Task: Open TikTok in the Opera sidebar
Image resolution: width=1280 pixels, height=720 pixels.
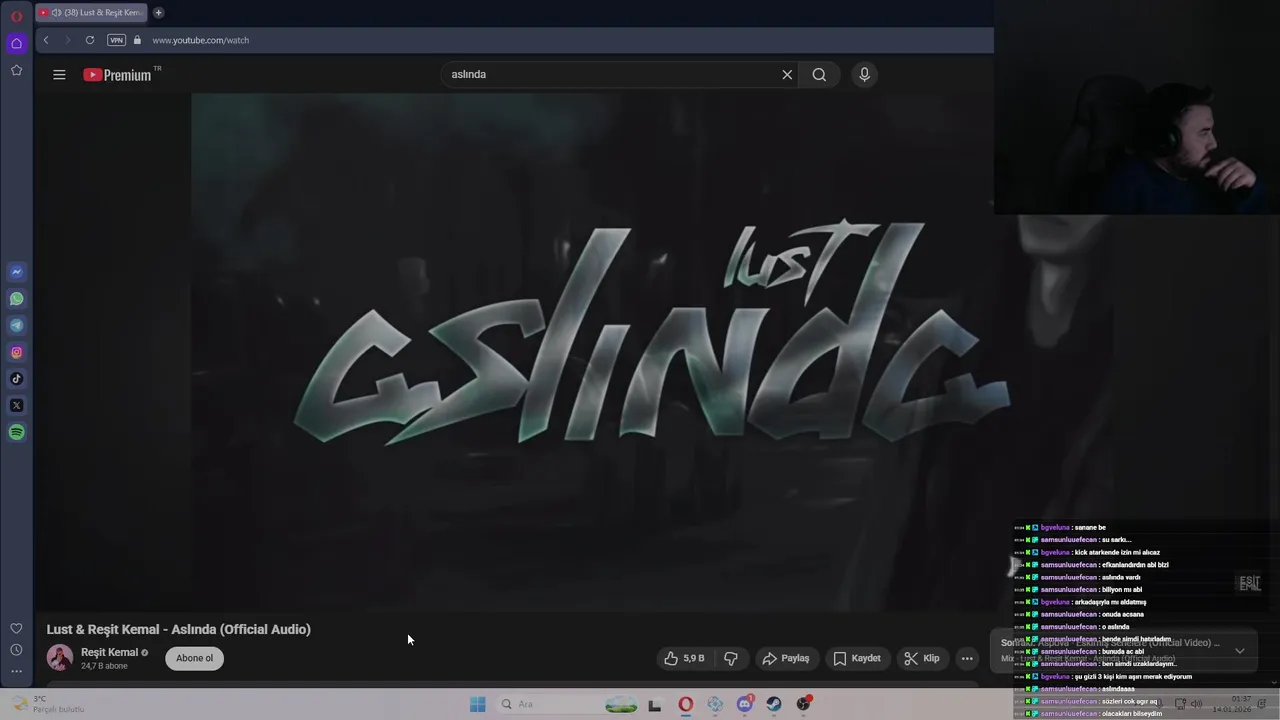Action: pyautogui.click(x=16, y=379)
